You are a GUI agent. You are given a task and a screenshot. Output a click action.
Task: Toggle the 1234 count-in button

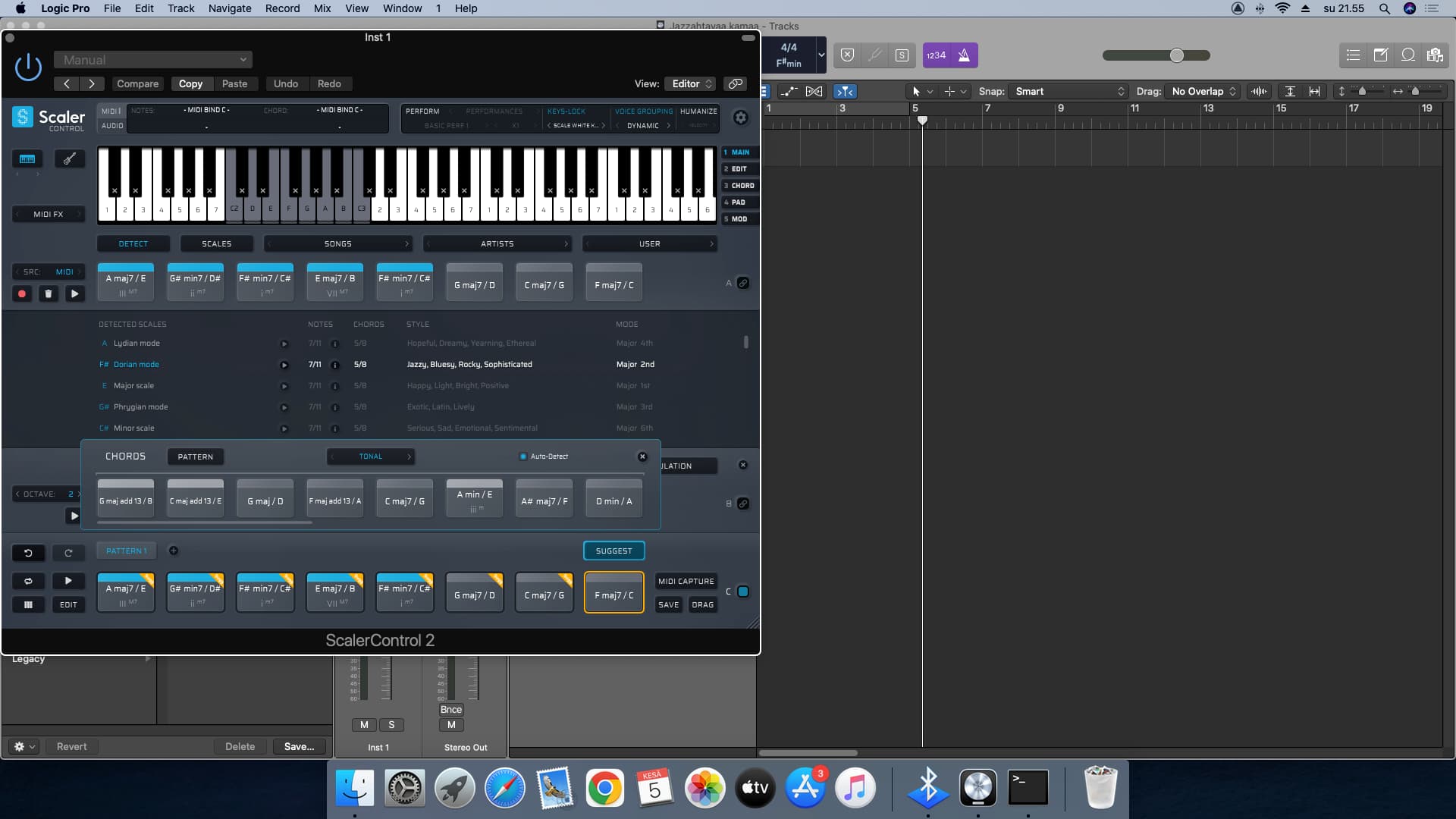click(937, 55)
